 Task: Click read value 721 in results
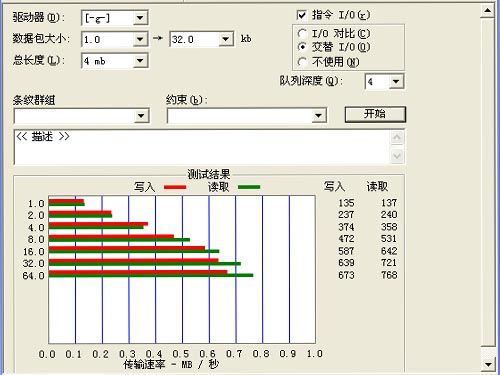(389, 263)
